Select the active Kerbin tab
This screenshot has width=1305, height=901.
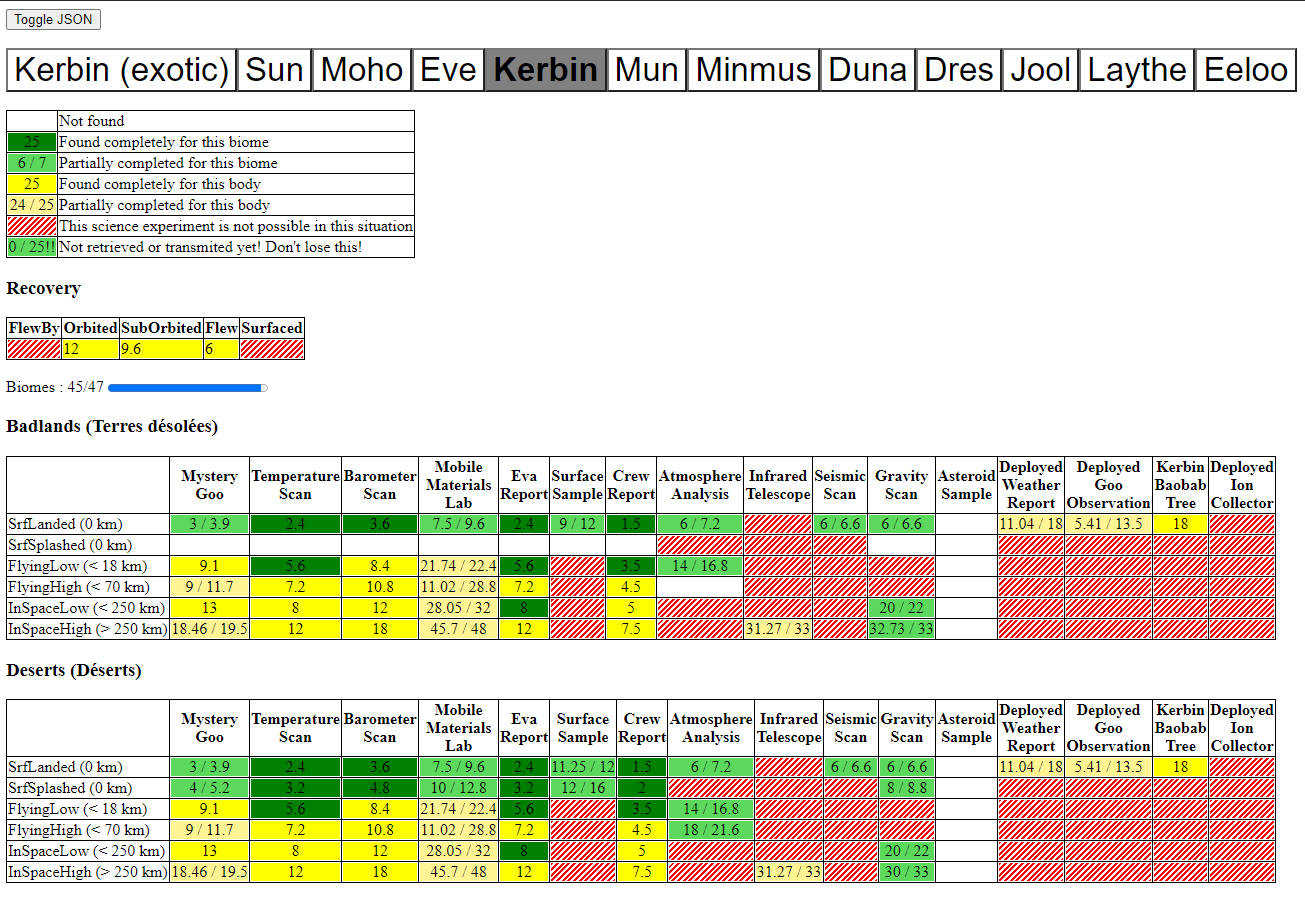546,70
